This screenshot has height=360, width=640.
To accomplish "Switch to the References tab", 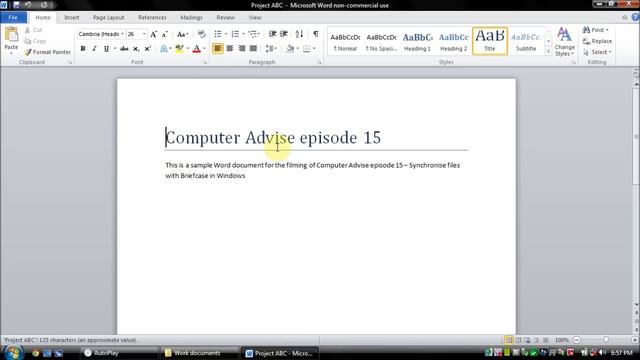I will tap(152, 18).
